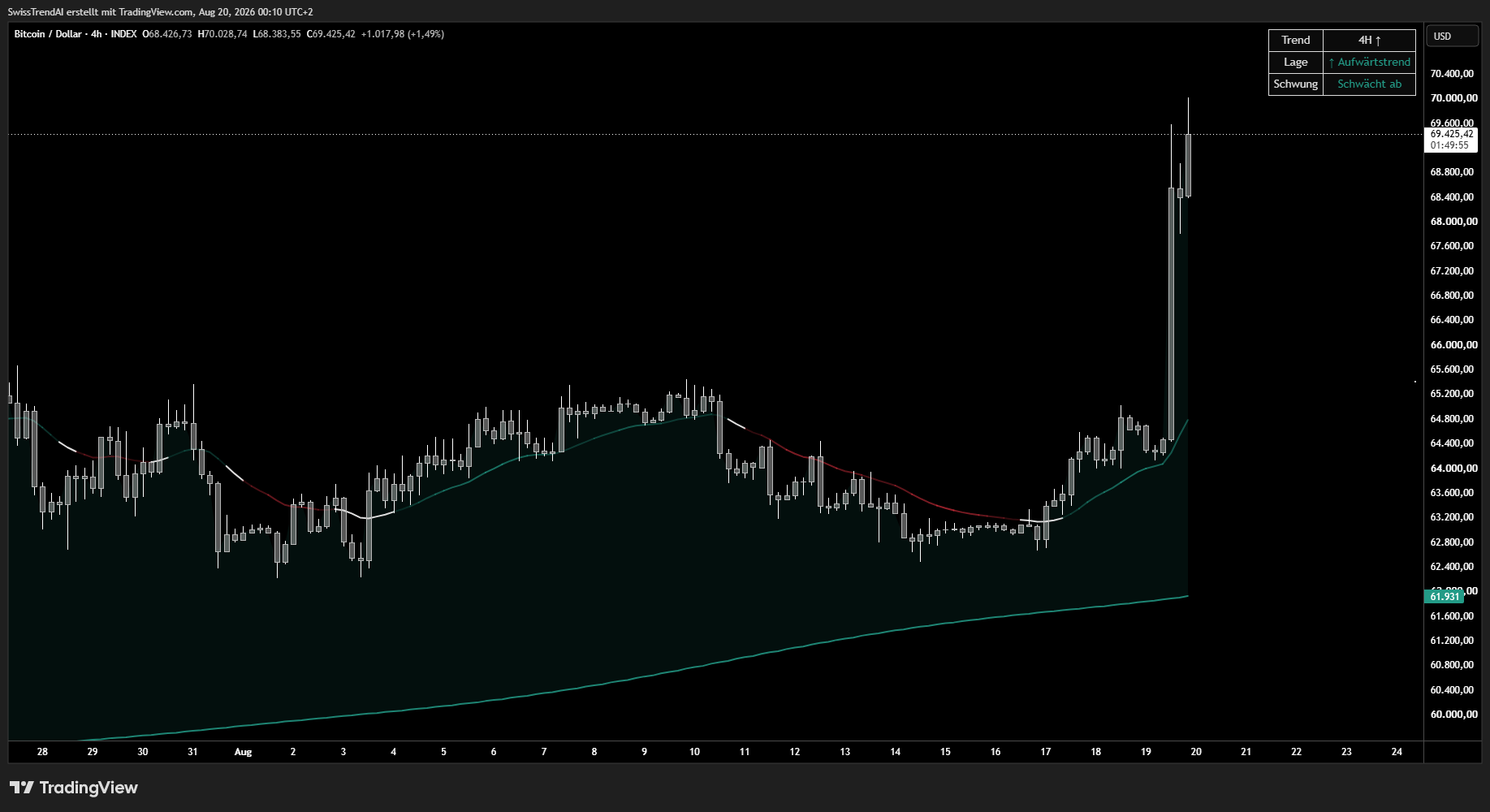Click the TradingView logo

[74, 788]
